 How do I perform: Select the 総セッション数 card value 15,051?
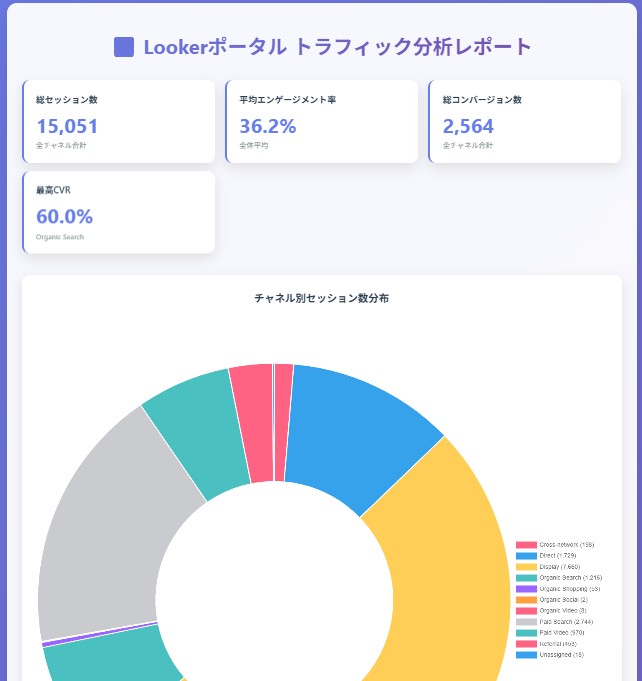(67, 126)
